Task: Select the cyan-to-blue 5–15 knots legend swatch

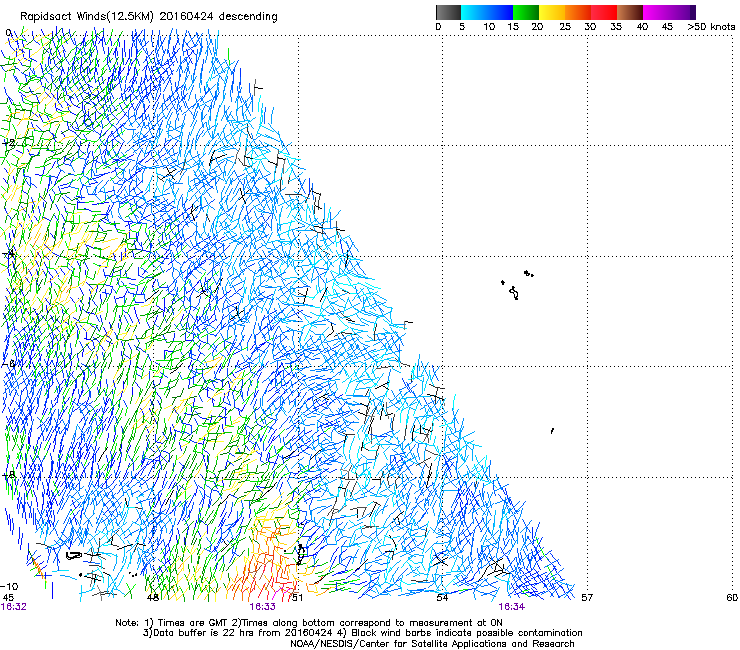Action: (x=487, y=12)
